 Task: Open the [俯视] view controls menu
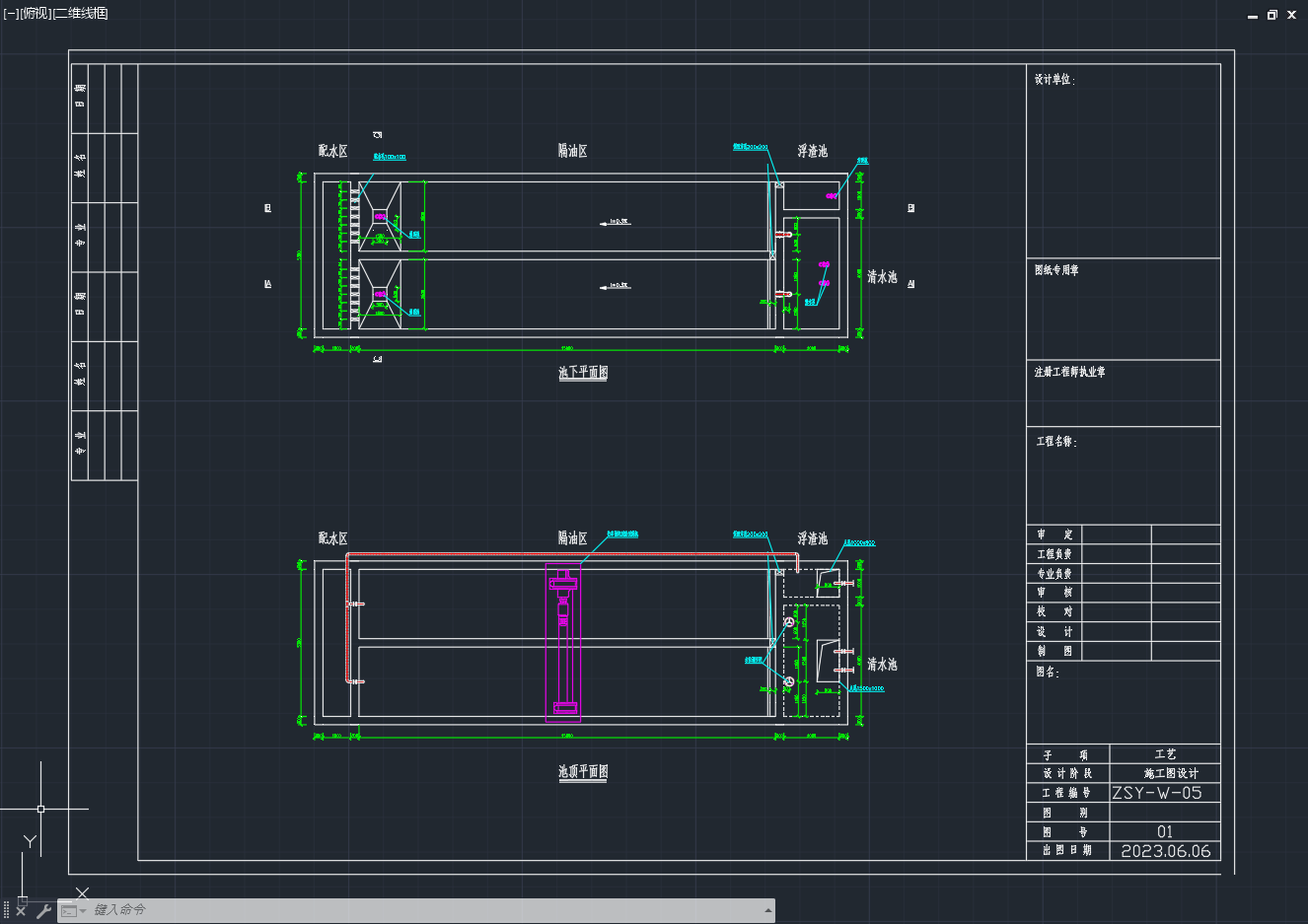click(36, 13)
